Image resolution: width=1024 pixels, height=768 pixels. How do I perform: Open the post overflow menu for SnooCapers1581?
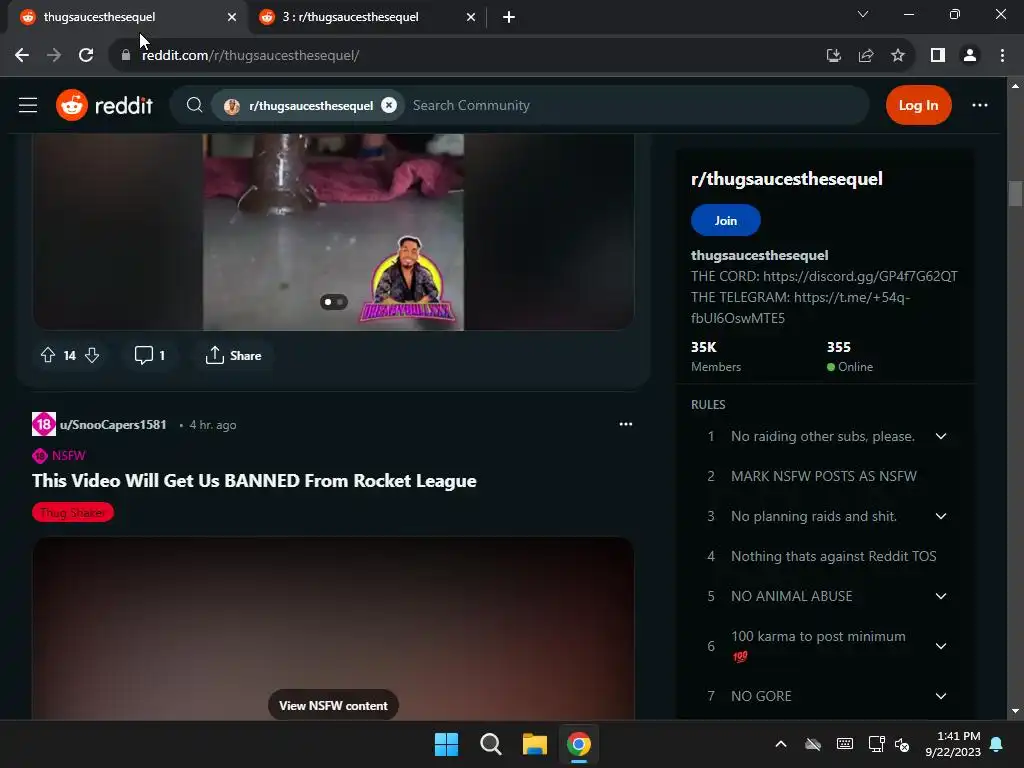point(626,424)
